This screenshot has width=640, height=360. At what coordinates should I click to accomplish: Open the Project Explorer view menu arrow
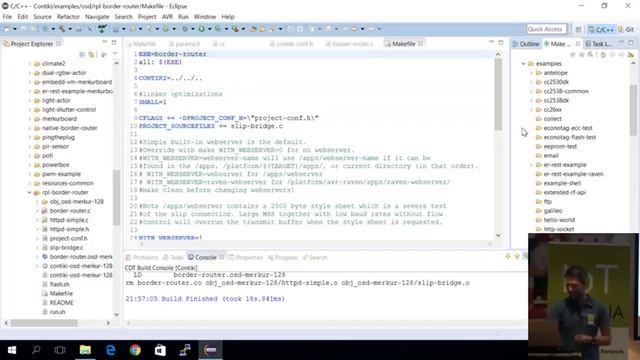click(115, 54)
